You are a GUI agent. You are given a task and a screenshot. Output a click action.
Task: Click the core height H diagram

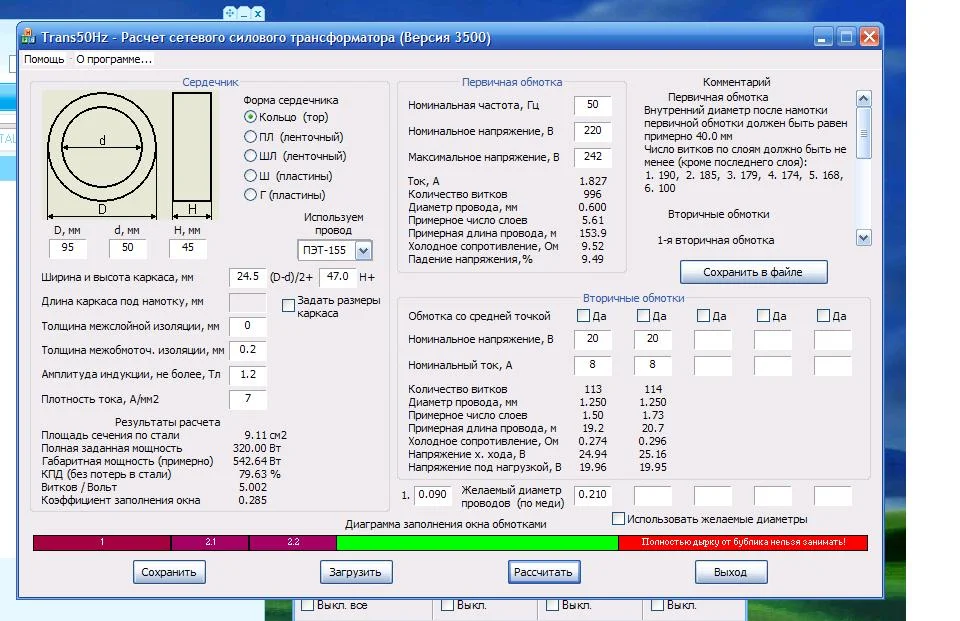(192, 146)
